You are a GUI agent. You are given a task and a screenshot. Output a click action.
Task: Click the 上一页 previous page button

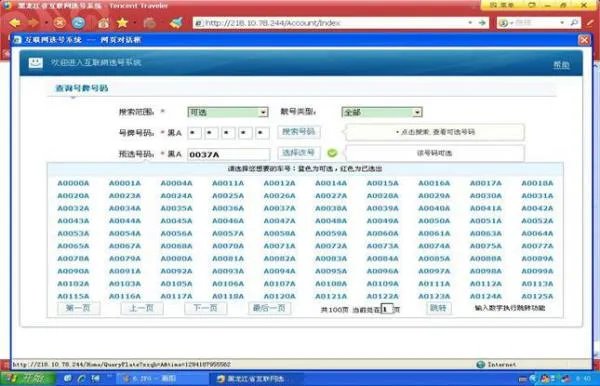point(142,308)
